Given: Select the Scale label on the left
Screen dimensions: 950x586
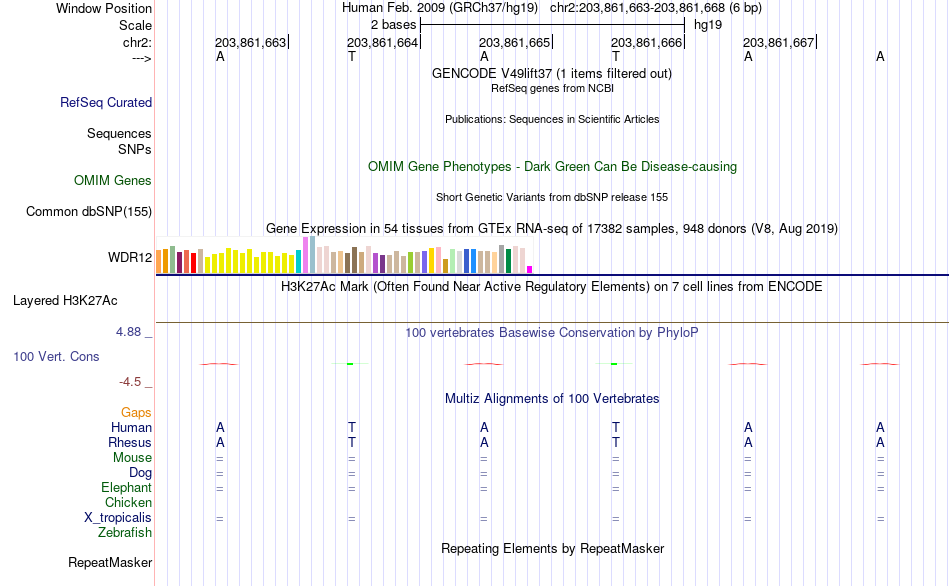Looking at the screenshot, I should coord(135,25).
